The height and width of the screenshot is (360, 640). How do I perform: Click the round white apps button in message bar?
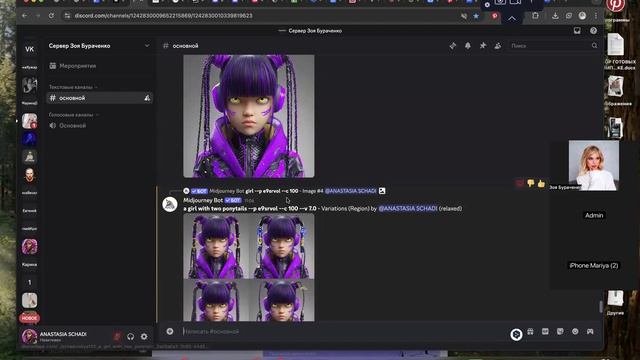tap(516, 334)
